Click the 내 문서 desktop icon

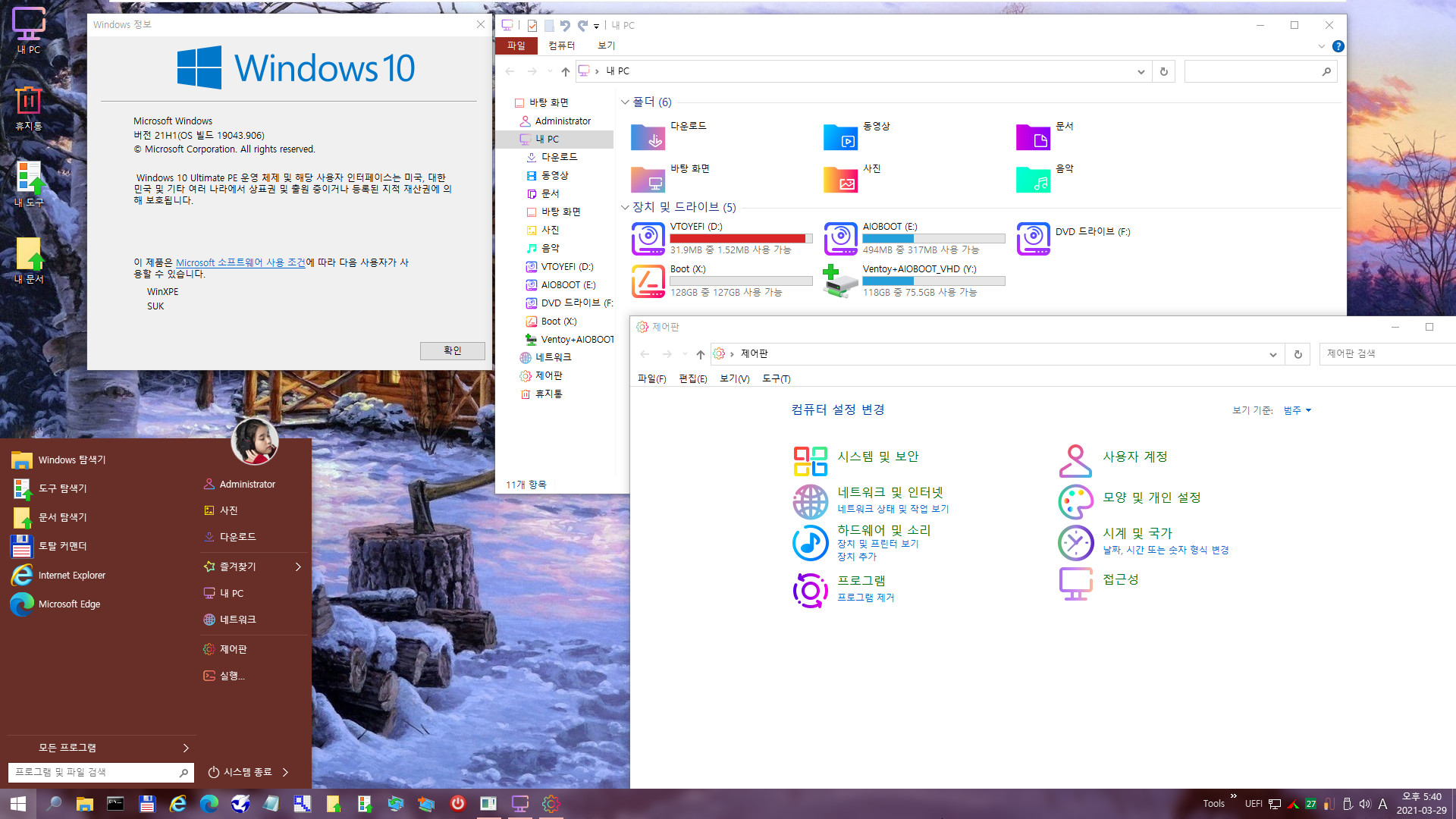(x=29, y=261)
